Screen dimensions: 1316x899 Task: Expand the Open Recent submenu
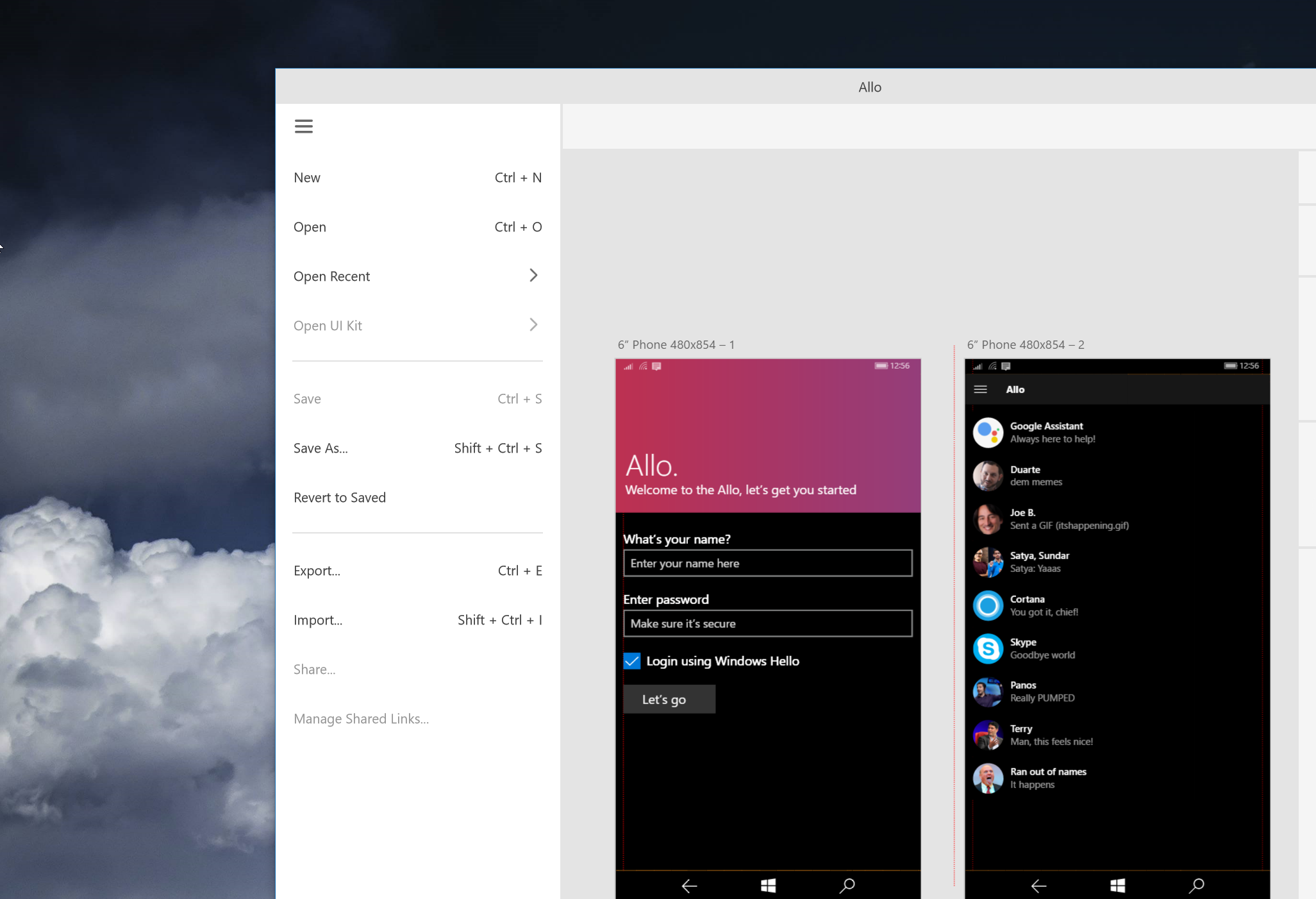click(532, 276)
